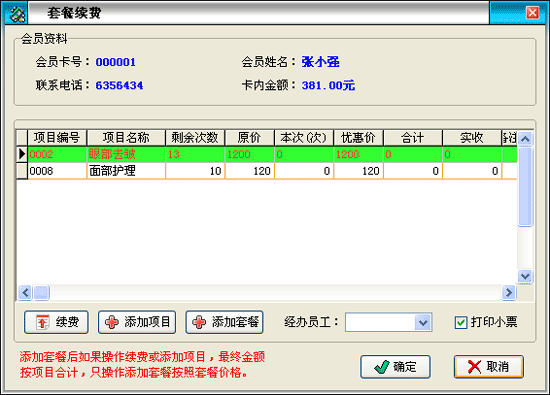Click the 合计 column header
The image size is (550, 395).
(413, 138)
